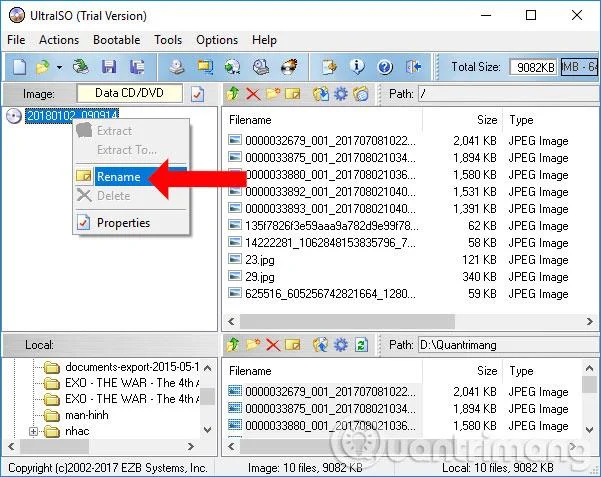
Task: Click the Local tree scroll down arrow
Action: click(207, 430)
